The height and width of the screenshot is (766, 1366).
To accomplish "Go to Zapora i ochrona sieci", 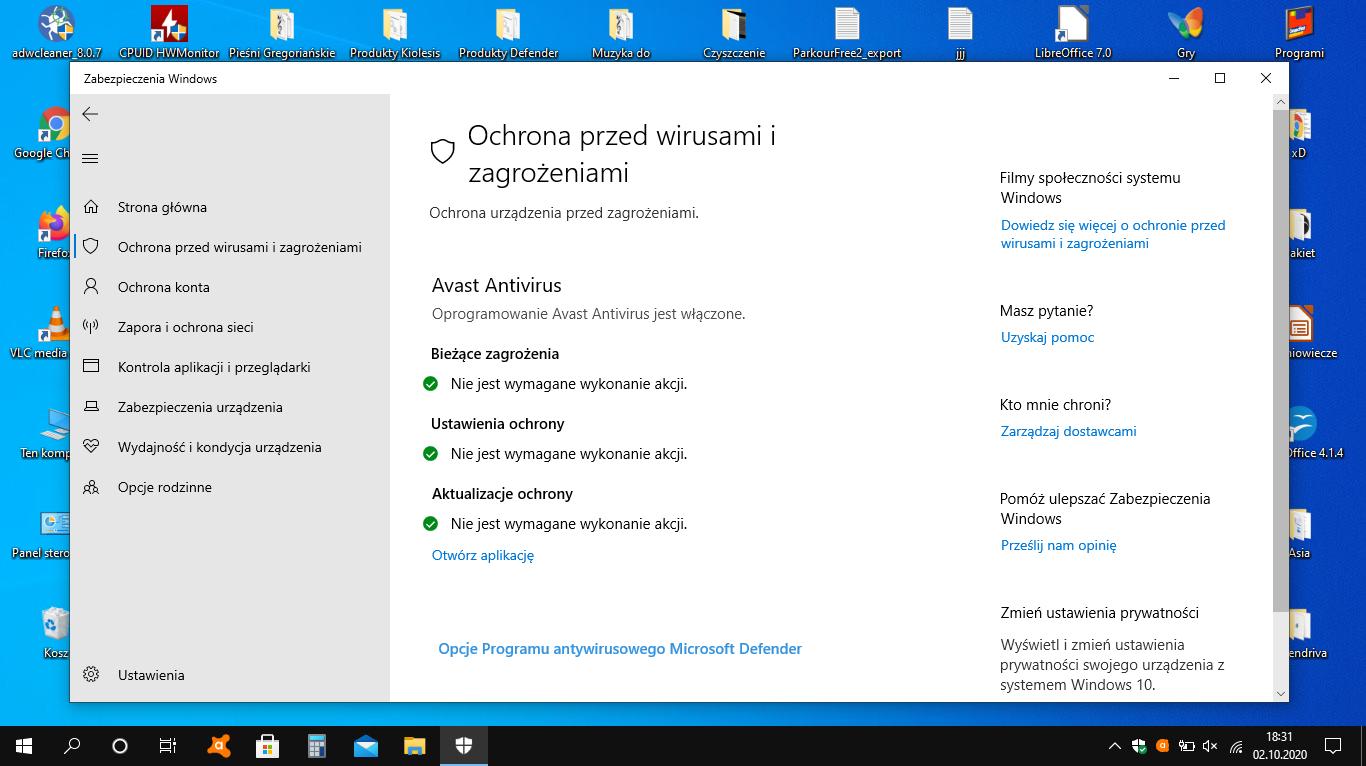I will [x=230, y=327].
